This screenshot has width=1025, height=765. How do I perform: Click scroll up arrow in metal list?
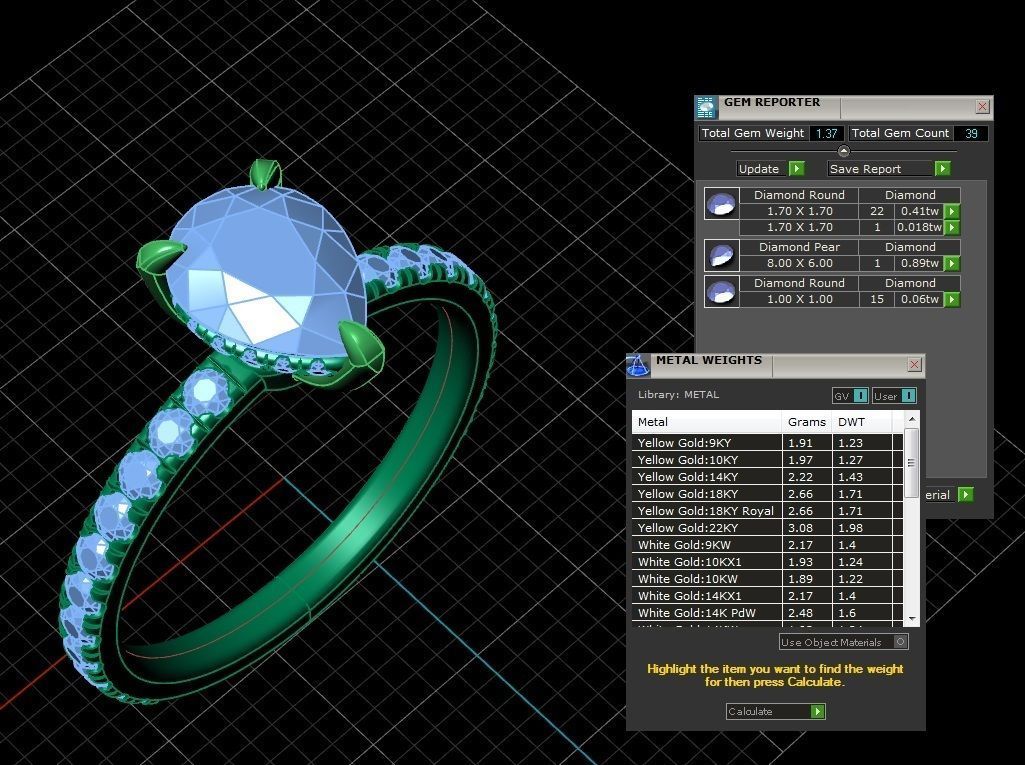[913, 418]
